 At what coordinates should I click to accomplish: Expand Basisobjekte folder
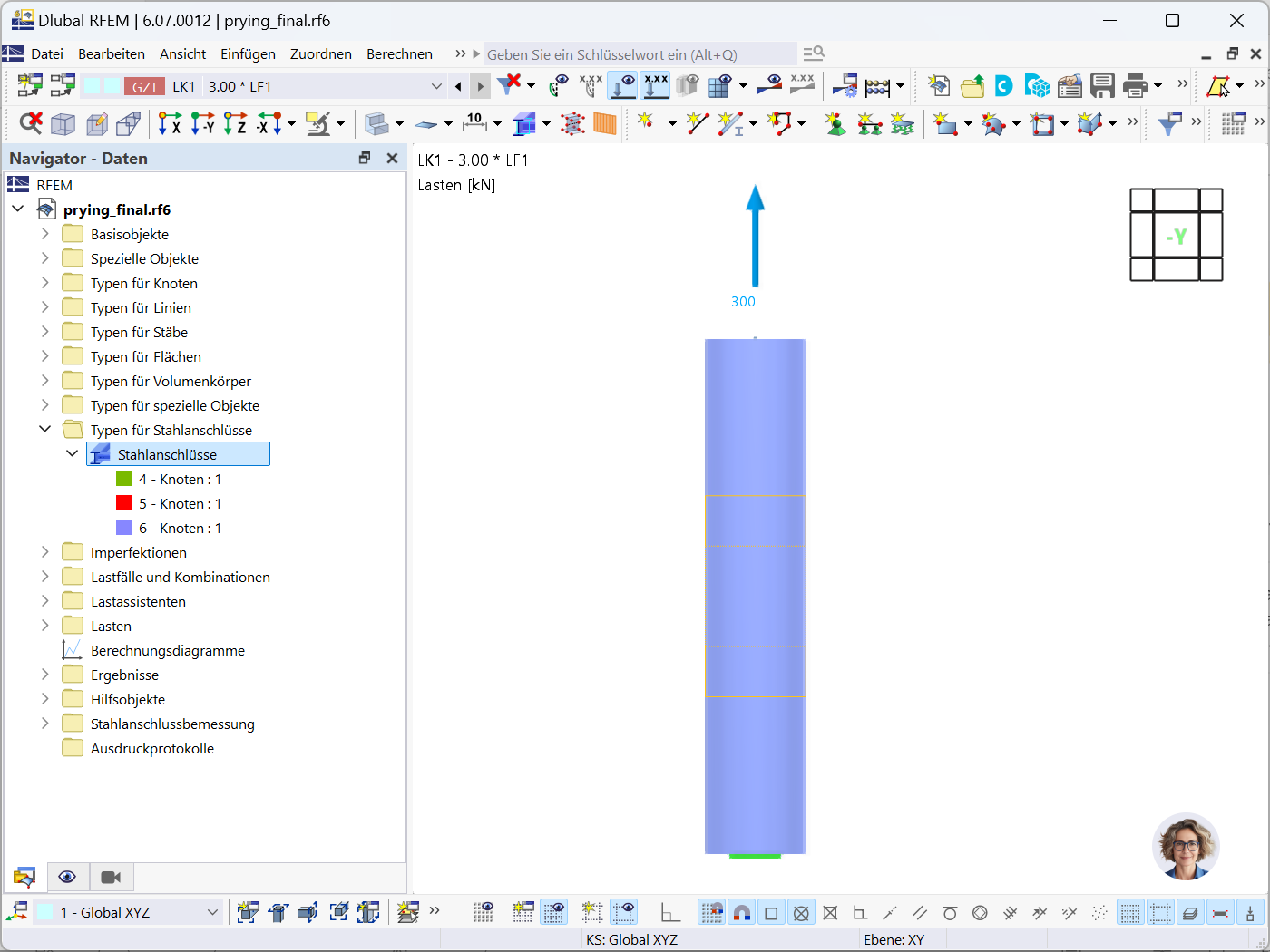tap(44, 234)
